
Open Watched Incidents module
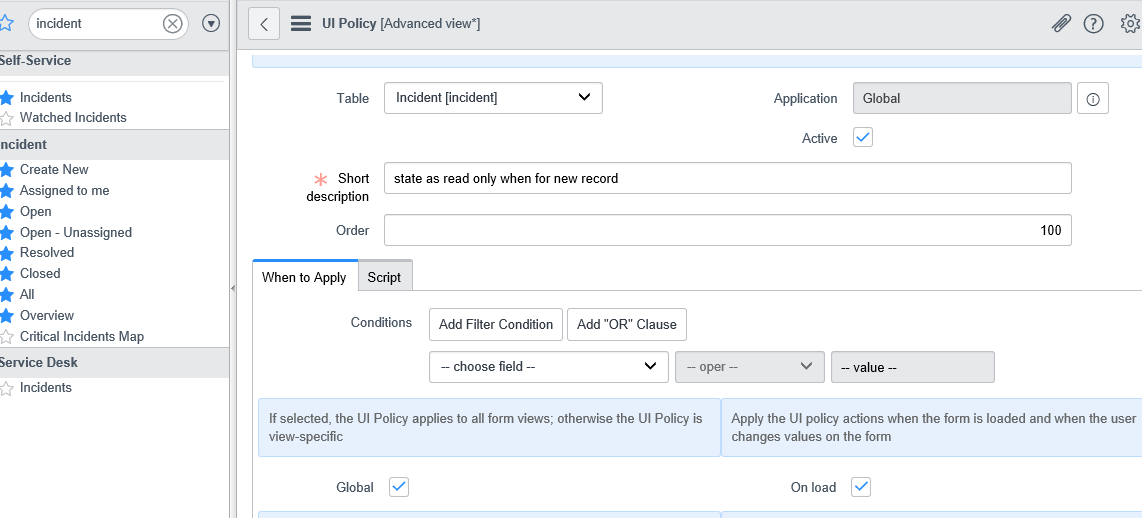click(x=73, y=118)
